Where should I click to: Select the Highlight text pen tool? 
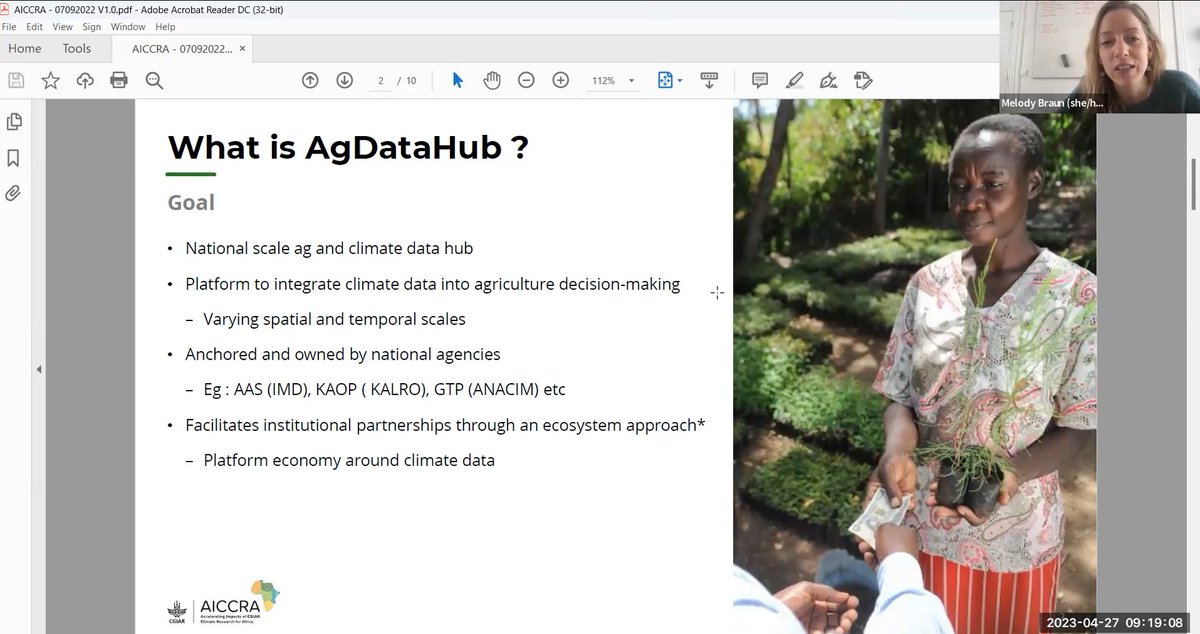coord(794,80)
